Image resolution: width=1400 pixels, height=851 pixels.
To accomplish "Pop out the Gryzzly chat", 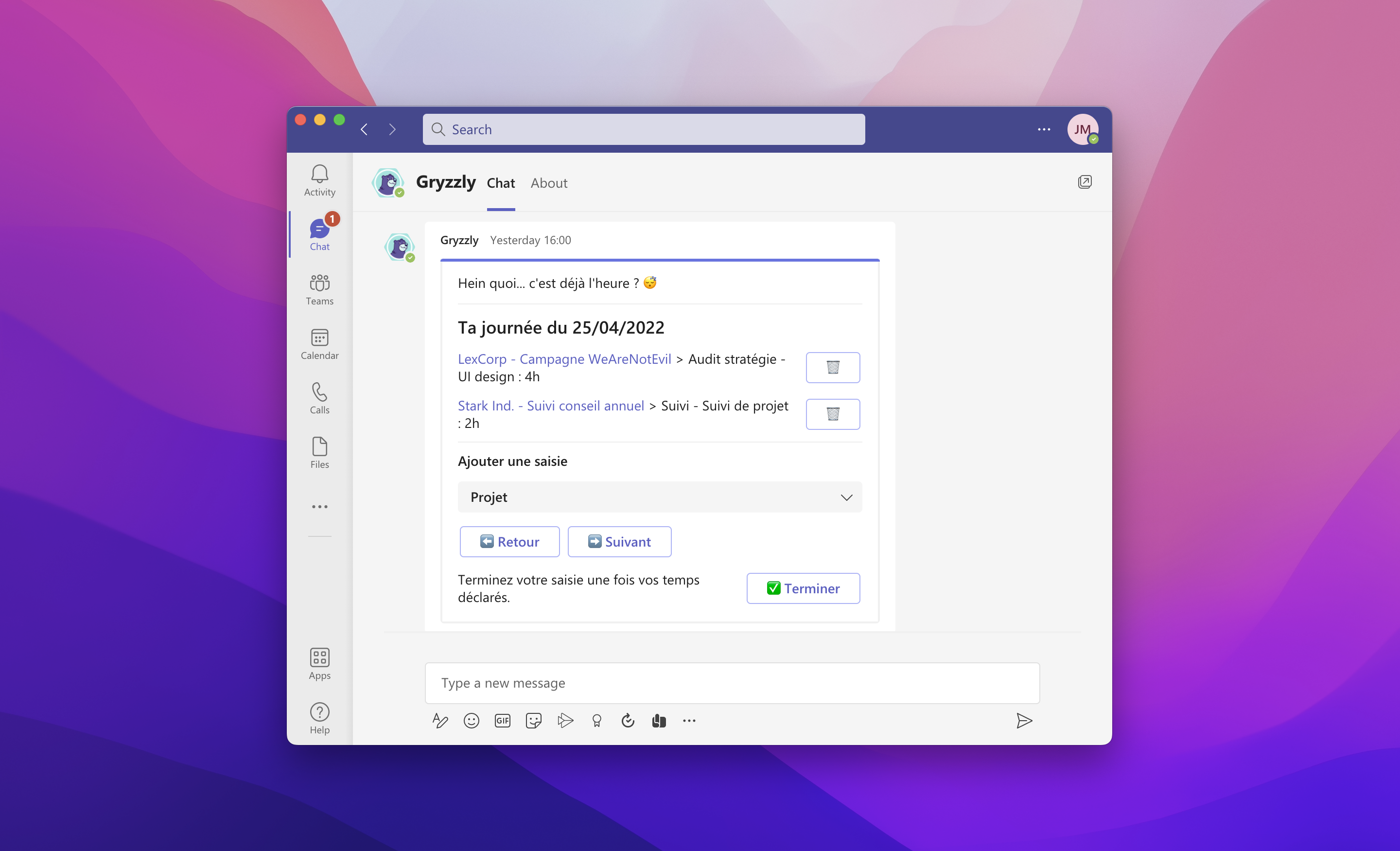I will click(1085, 182).
